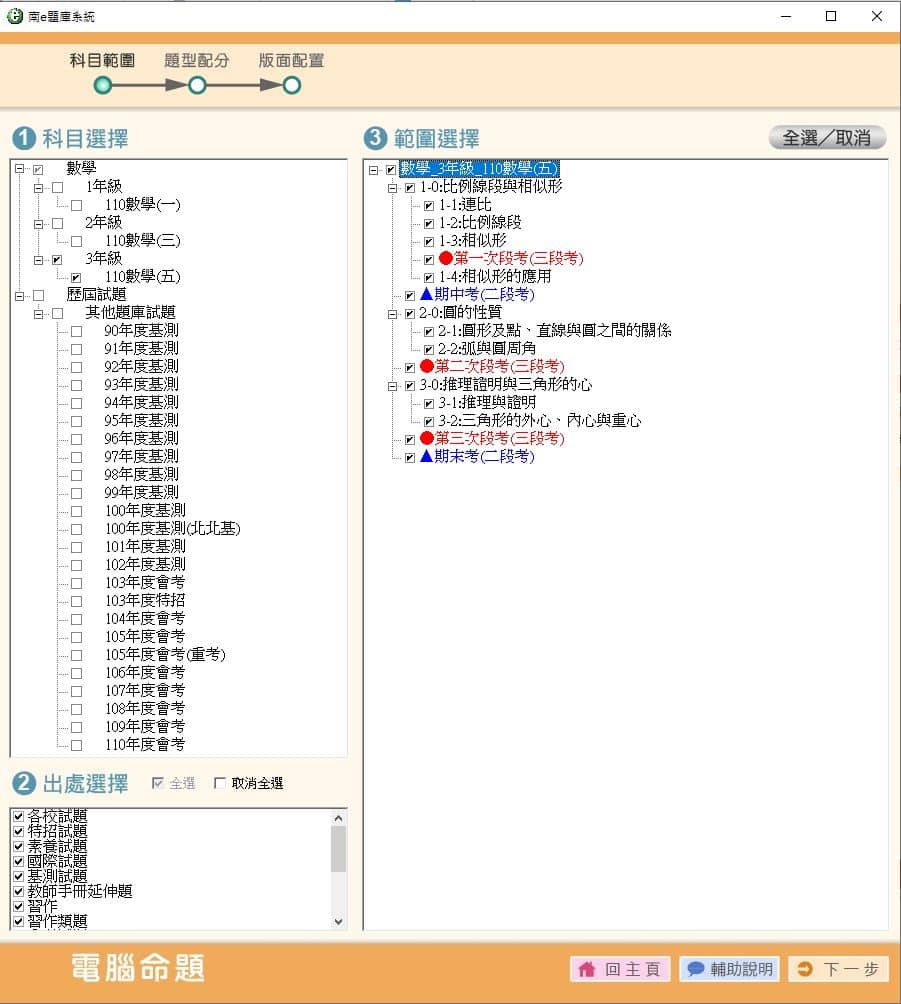Screen dimensions: 901x1004
Task: Go to the 版面配置 step label
Action: [x=291, y=60]
